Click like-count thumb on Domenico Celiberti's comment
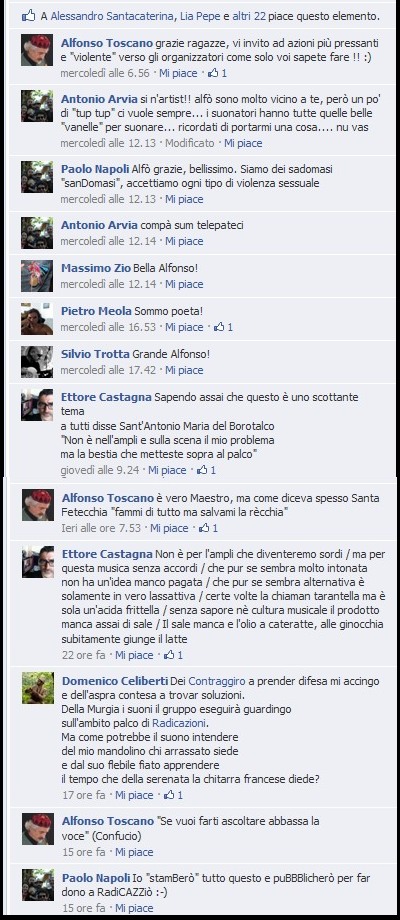The height and width of the screenshot is (920, 400). (170, 796)
